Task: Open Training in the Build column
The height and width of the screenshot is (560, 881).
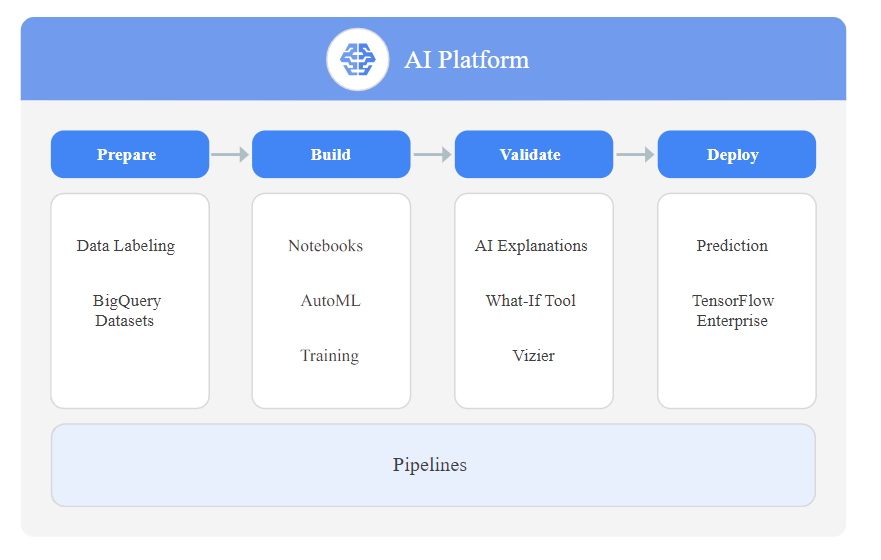Action: [330, 356]
